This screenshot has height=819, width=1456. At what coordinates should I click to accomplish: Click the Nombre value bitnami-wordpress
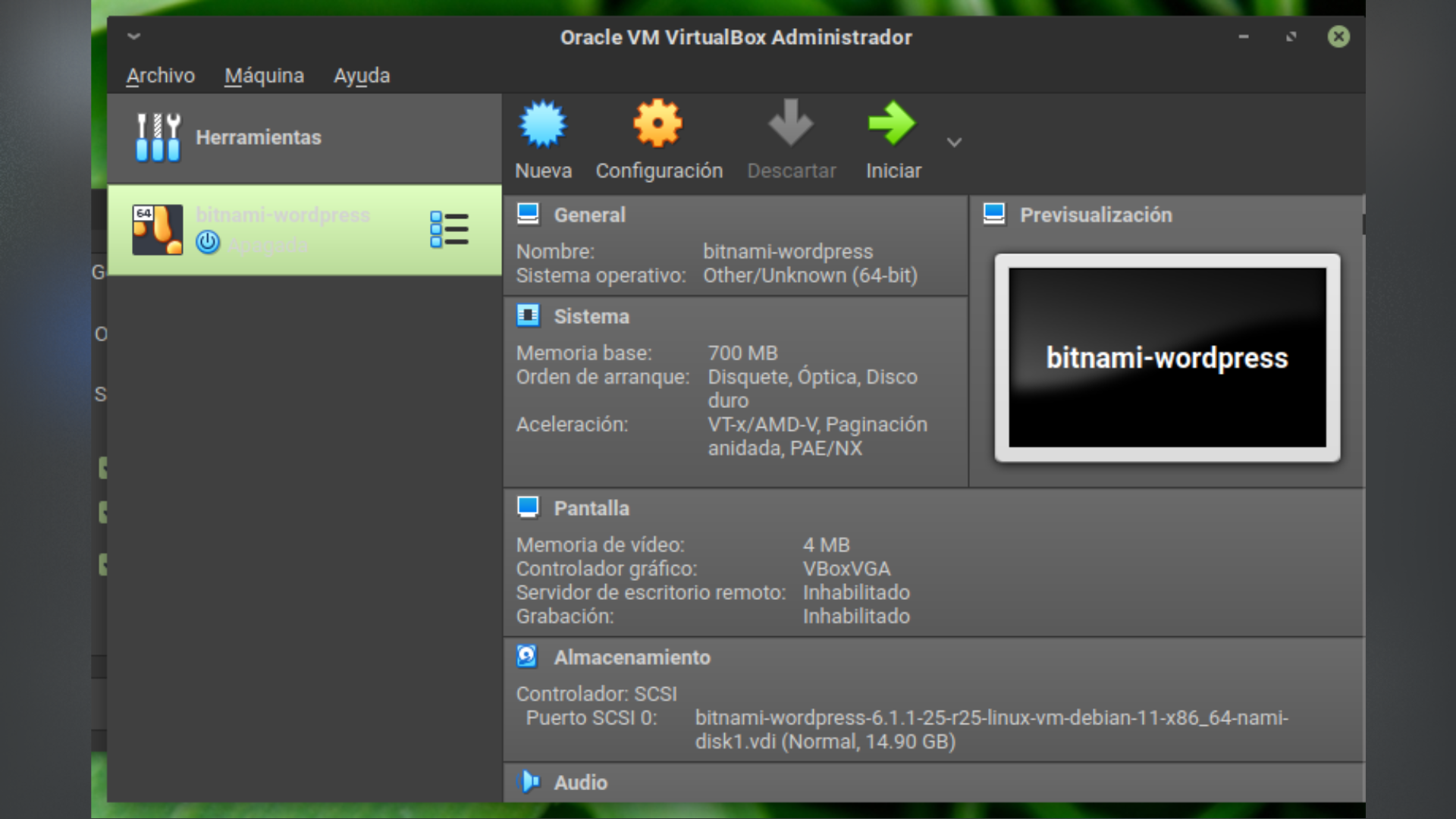point(788,251)
